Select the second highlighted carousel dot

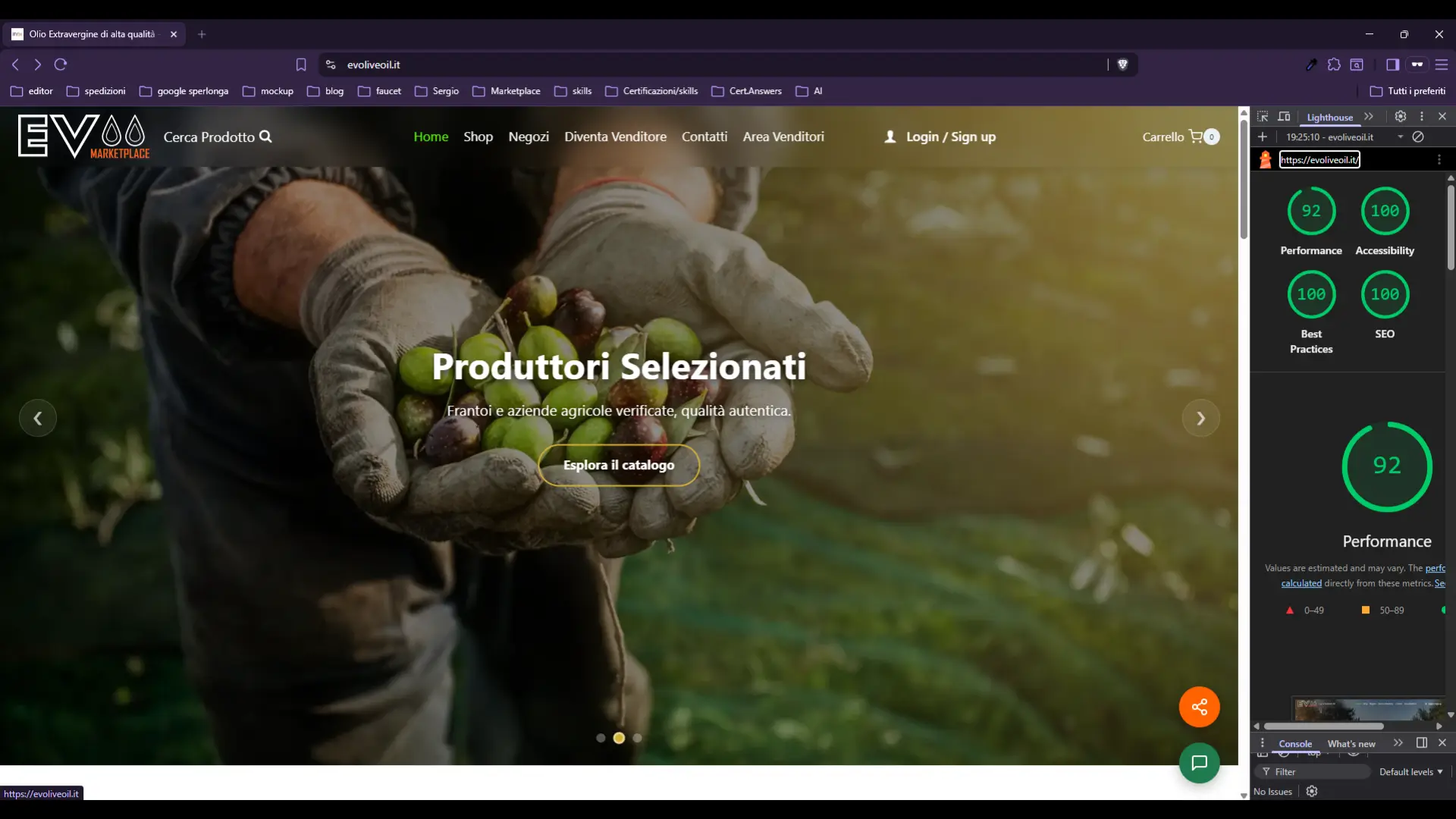(619, 738)
